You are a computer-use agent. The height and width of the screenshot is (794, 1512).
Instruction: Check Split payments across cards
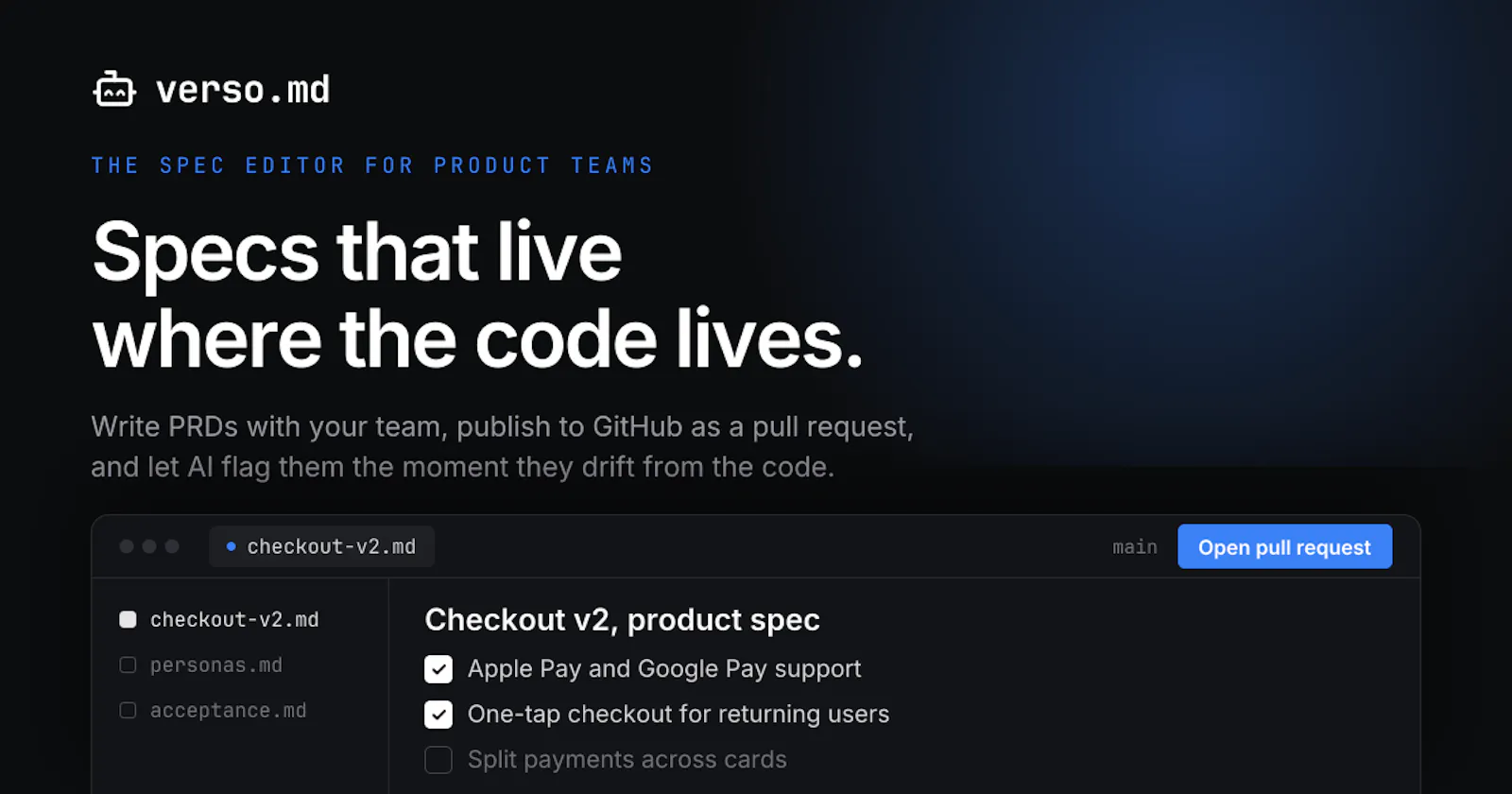click(438, 760)
